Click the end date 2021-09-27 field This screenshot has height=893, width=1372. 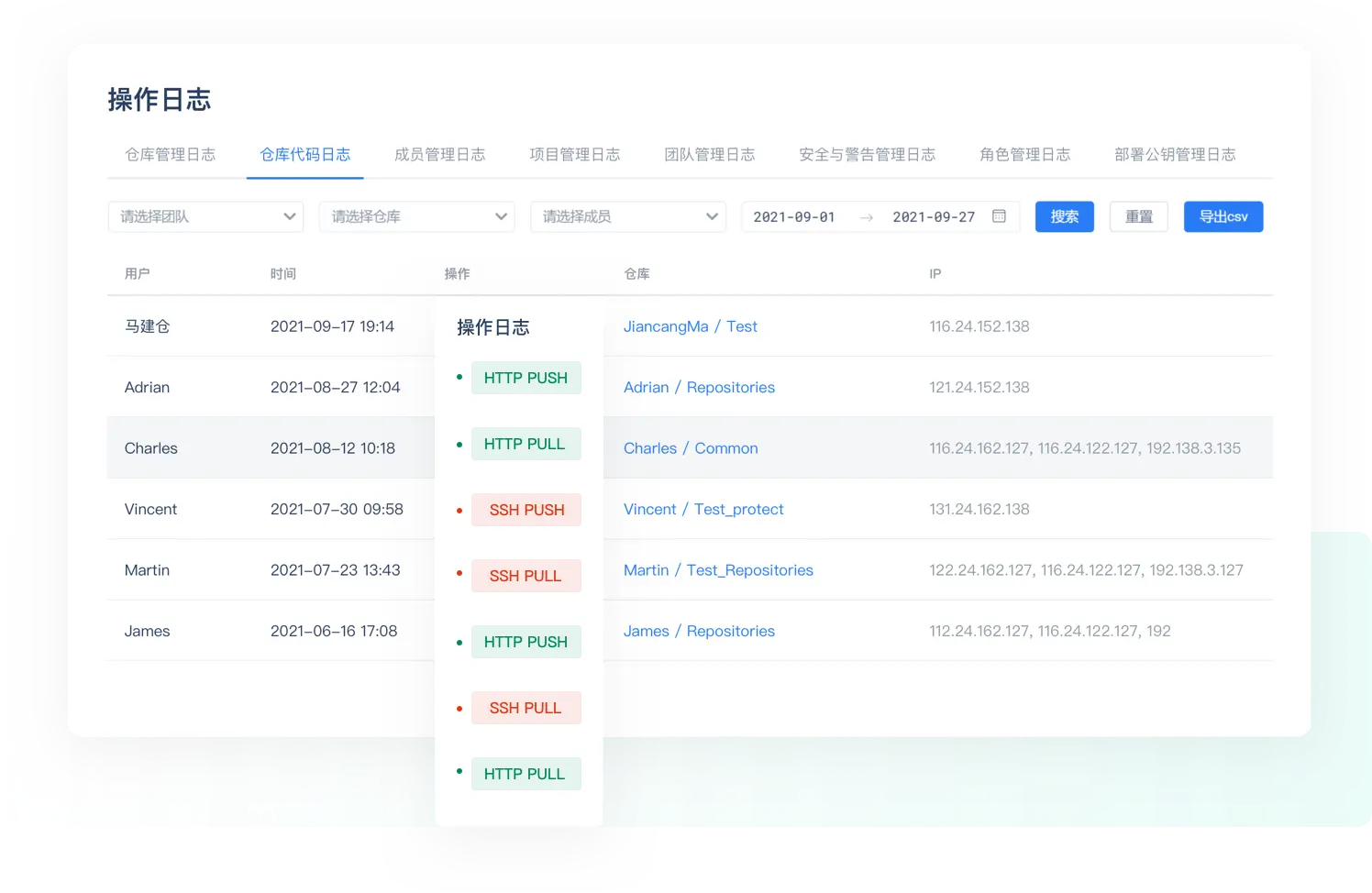(x=934, y=217)
